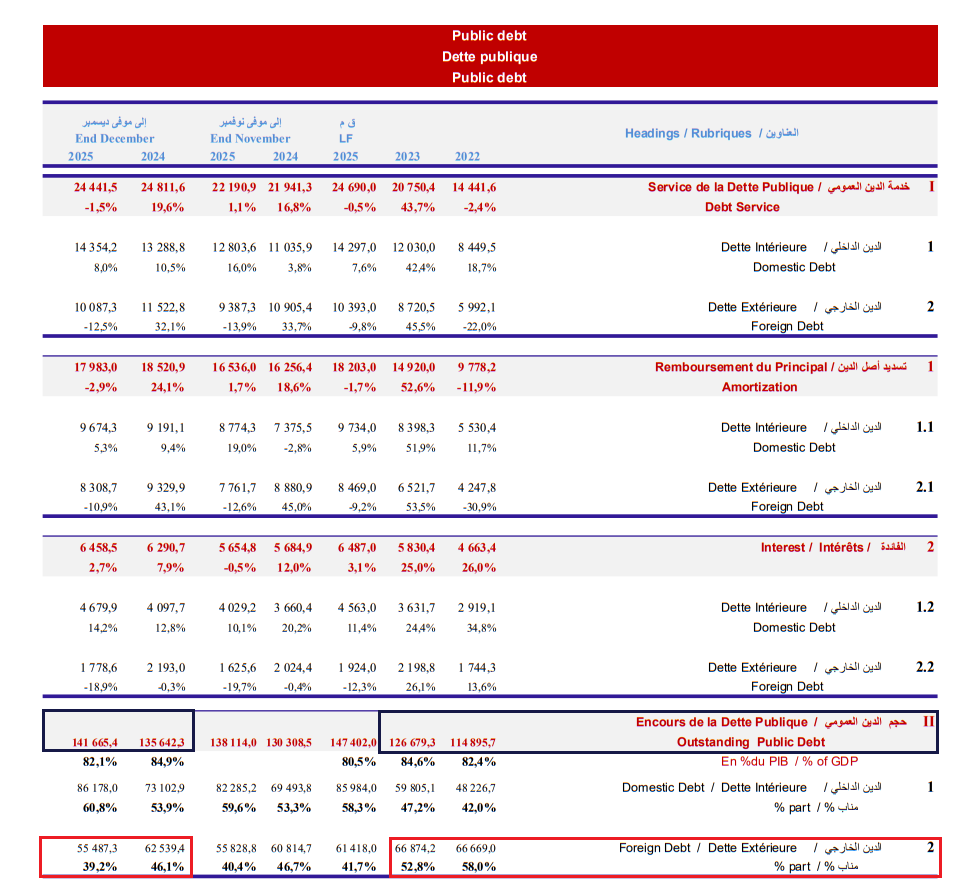979x889 pixels.
Task: Click the "End December" column header
Action: point(115,139)
